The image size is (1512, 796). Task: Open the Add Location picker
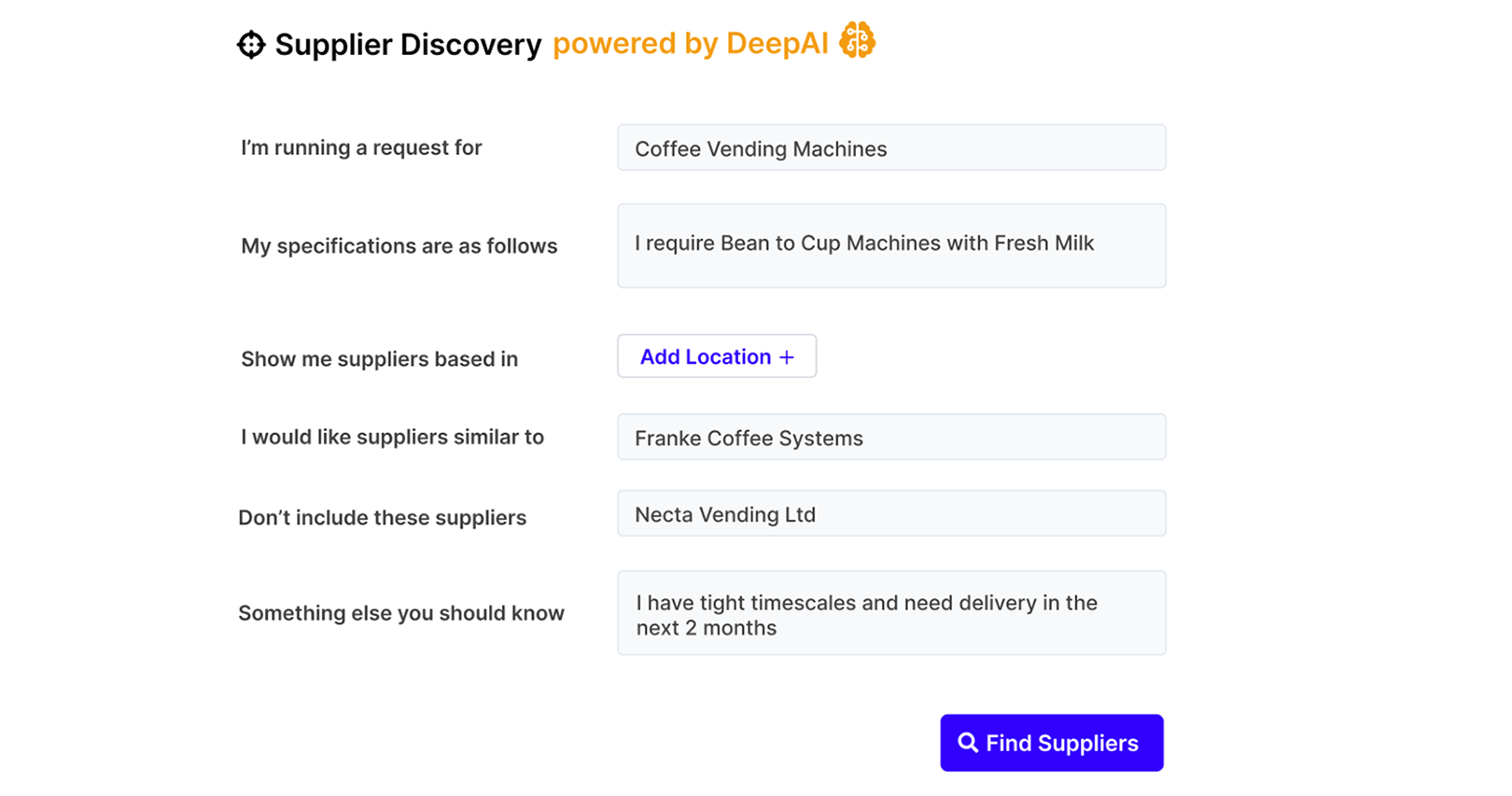[x=716, y=356]
